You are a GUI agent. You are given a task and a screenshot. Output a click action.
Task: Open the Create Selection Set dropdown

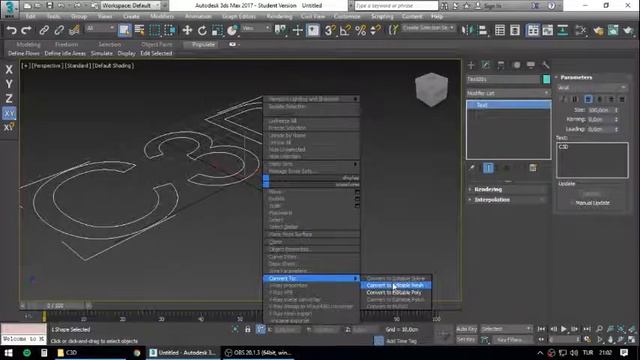[x=429, y=28]
